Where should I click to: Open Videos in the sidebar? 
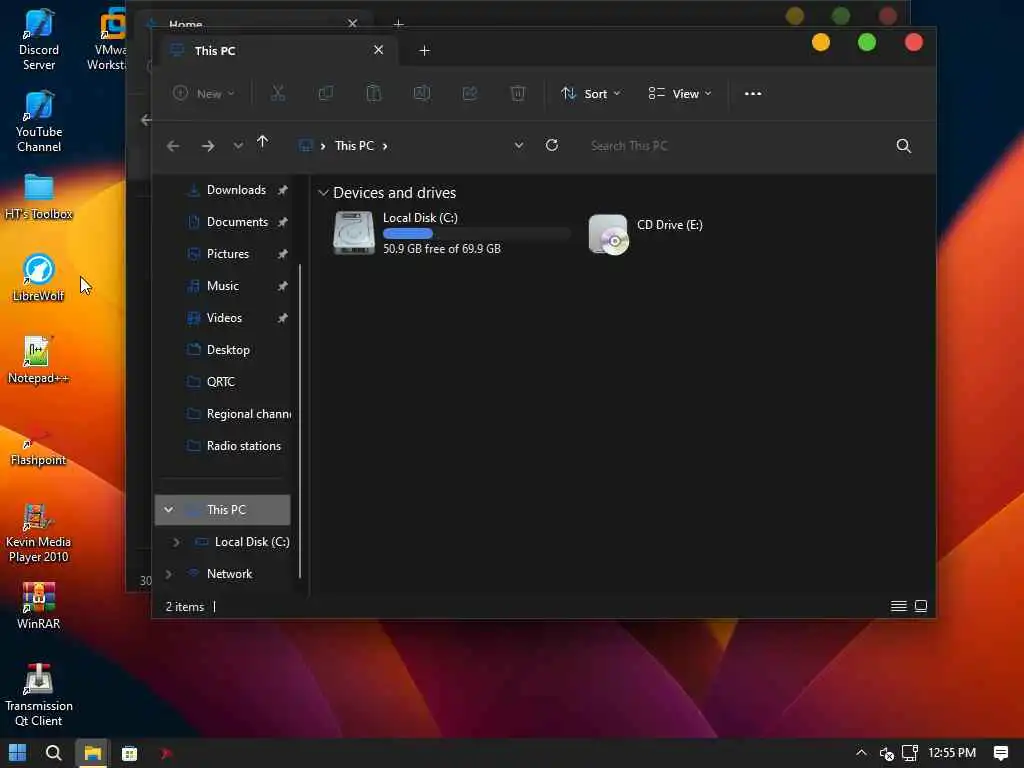[x=224, y=318]
